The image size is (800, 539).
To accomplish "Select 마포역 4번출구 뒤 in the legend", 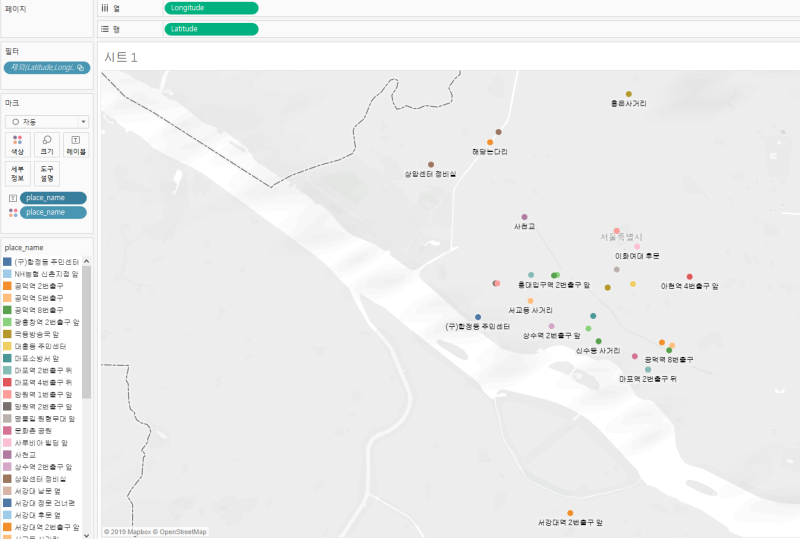I will click(x=43, y=382).
